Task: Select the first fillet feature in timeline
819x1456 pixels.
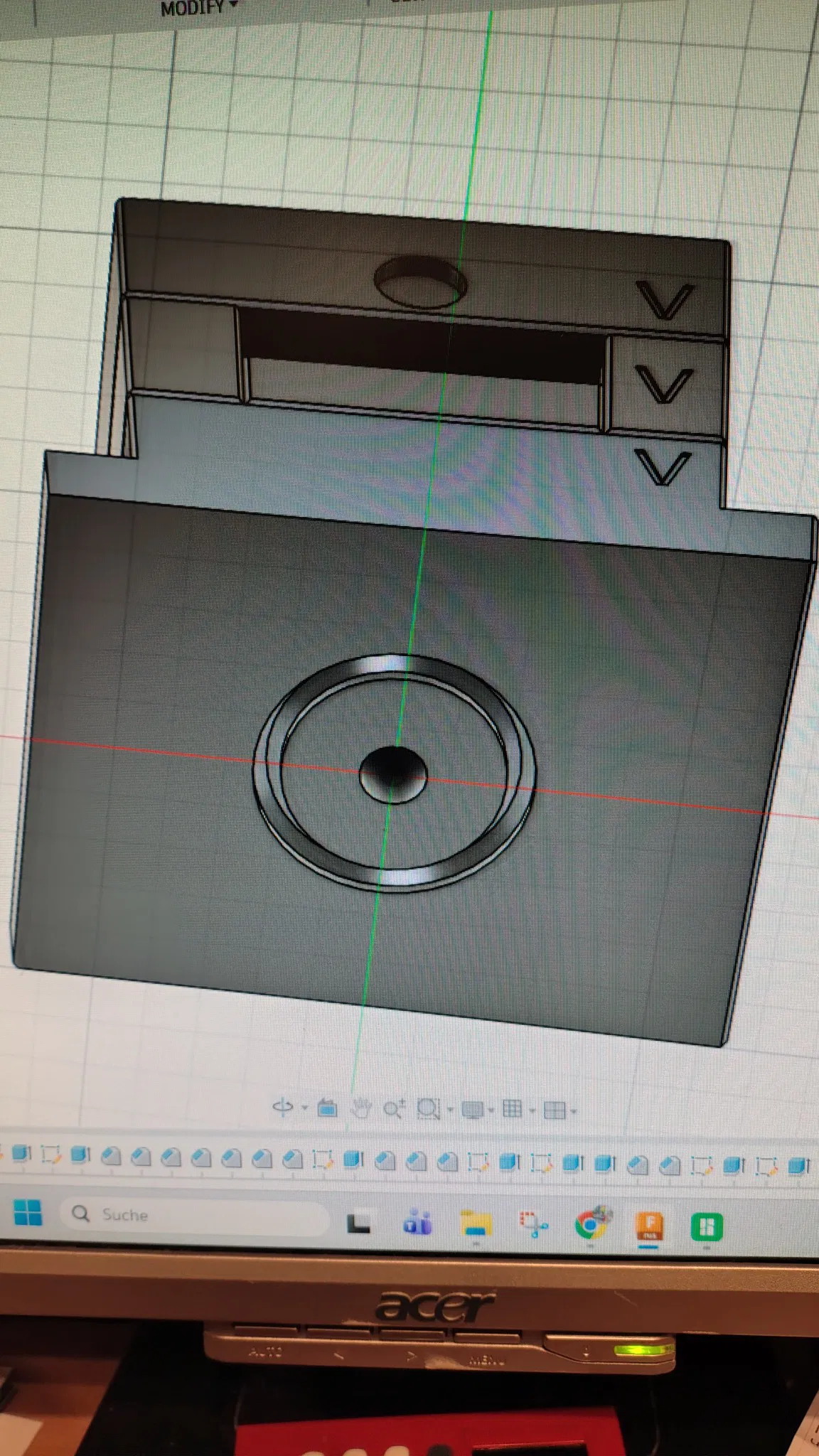Action: 110,1157
